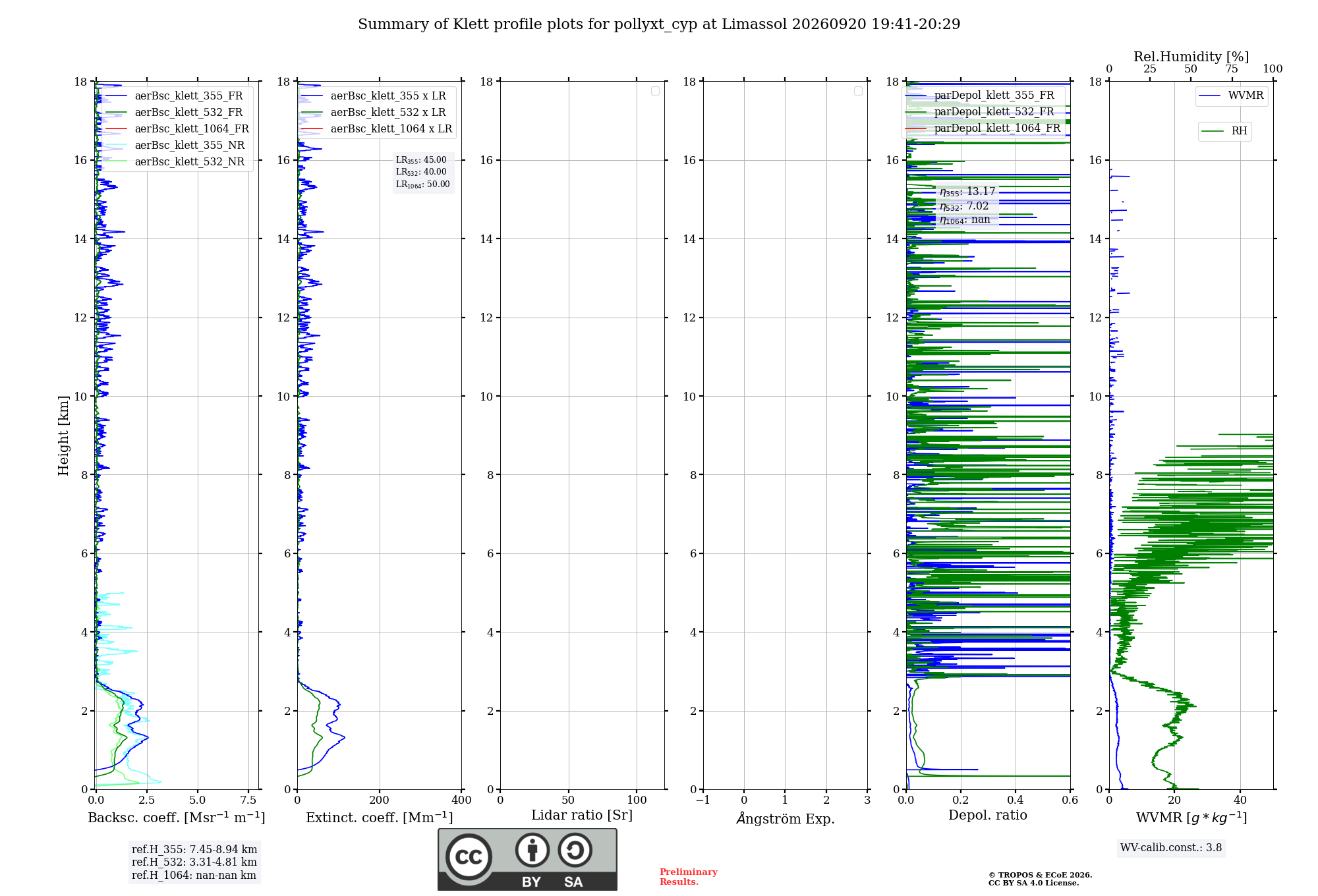Click the 'Lidar ratio [Sr]' axis label
Screen dimensions: 1318x896
(x=582, y=816)
